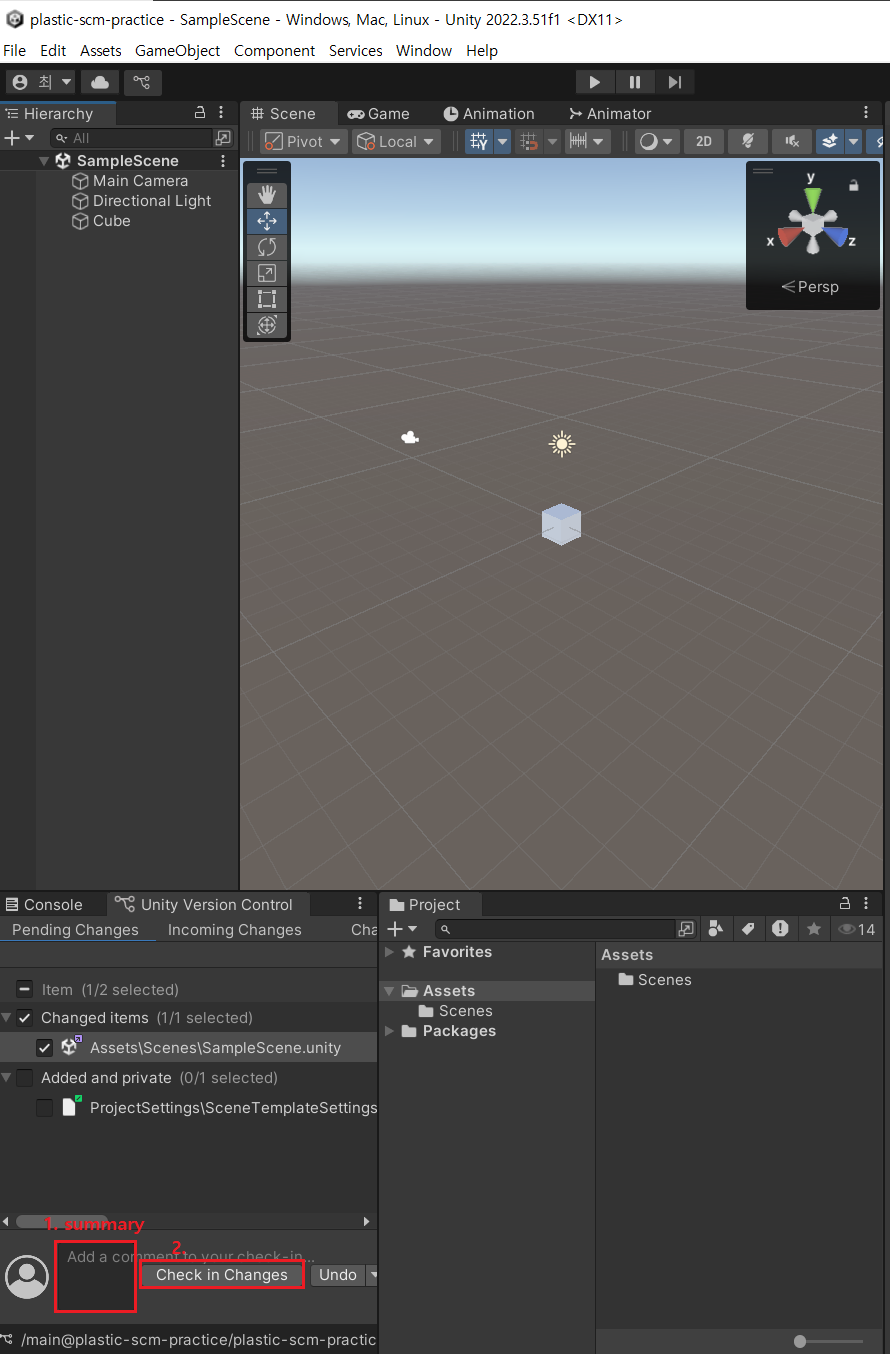Screen dimensions: 890x1354
Task: Collapse SampleScene in Hierarchy
Action: click(x=44, y=161)
